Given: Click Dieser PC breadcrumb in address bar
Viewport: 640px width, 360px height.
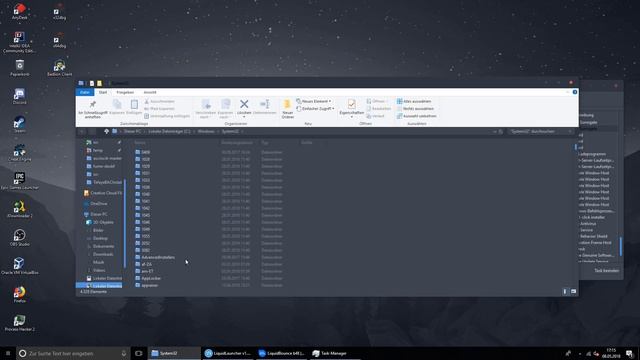Looking at the screenshot, I should [x=132, y=131].
